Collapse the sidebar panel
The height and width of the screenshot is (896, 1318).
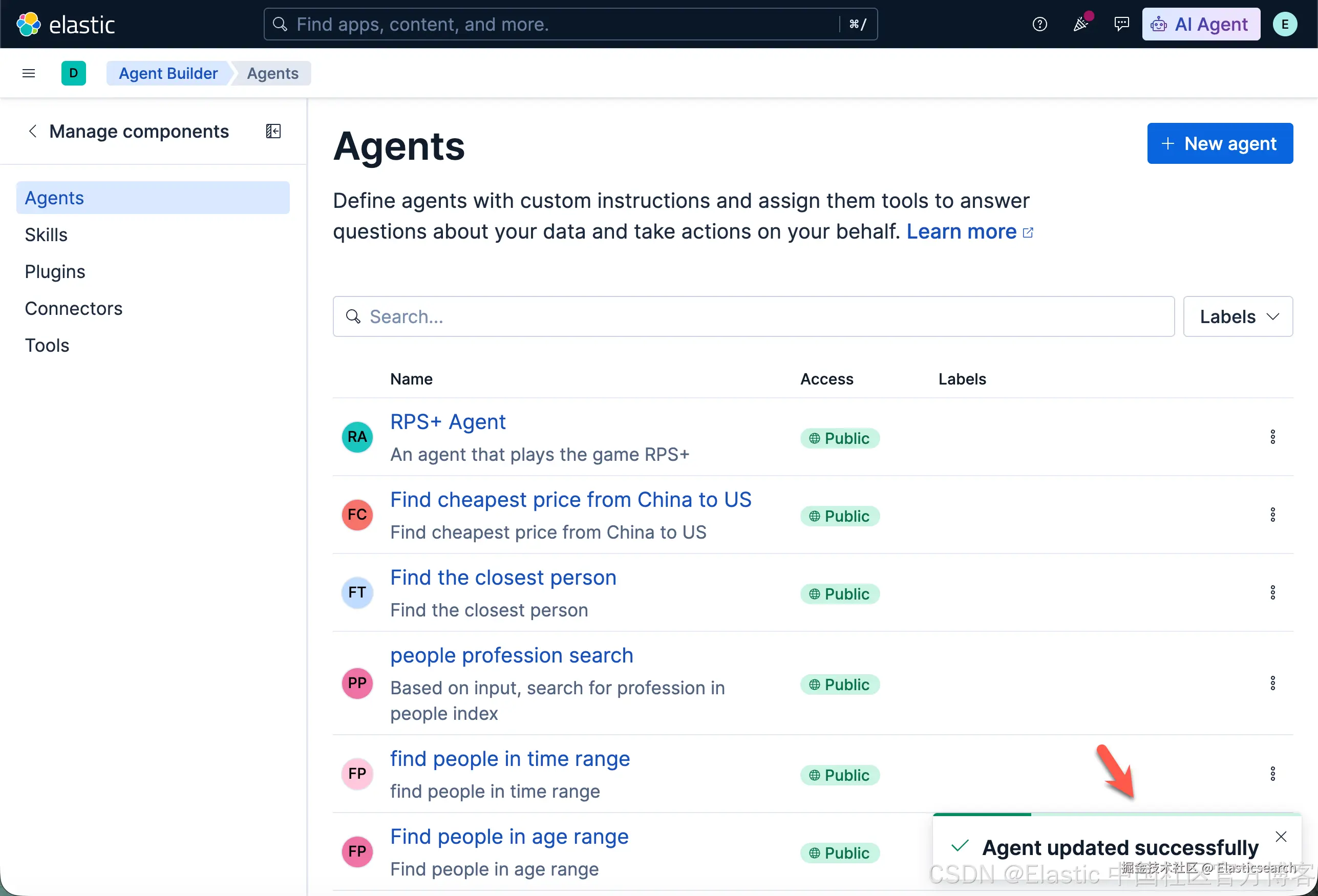[273, 132]
